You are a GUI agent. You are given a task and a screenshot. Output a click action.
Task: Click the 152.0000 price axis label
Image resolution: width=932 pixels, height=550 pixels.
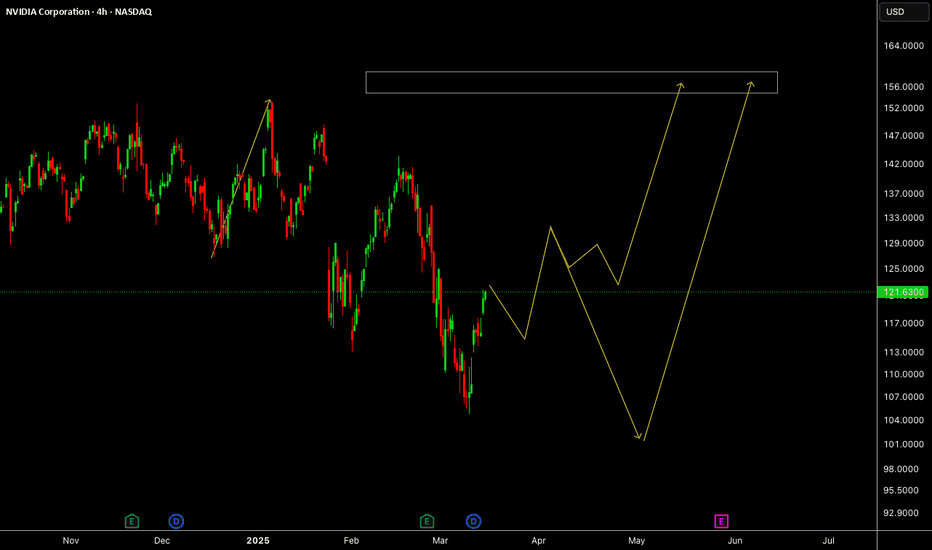[x=903, y=108]
